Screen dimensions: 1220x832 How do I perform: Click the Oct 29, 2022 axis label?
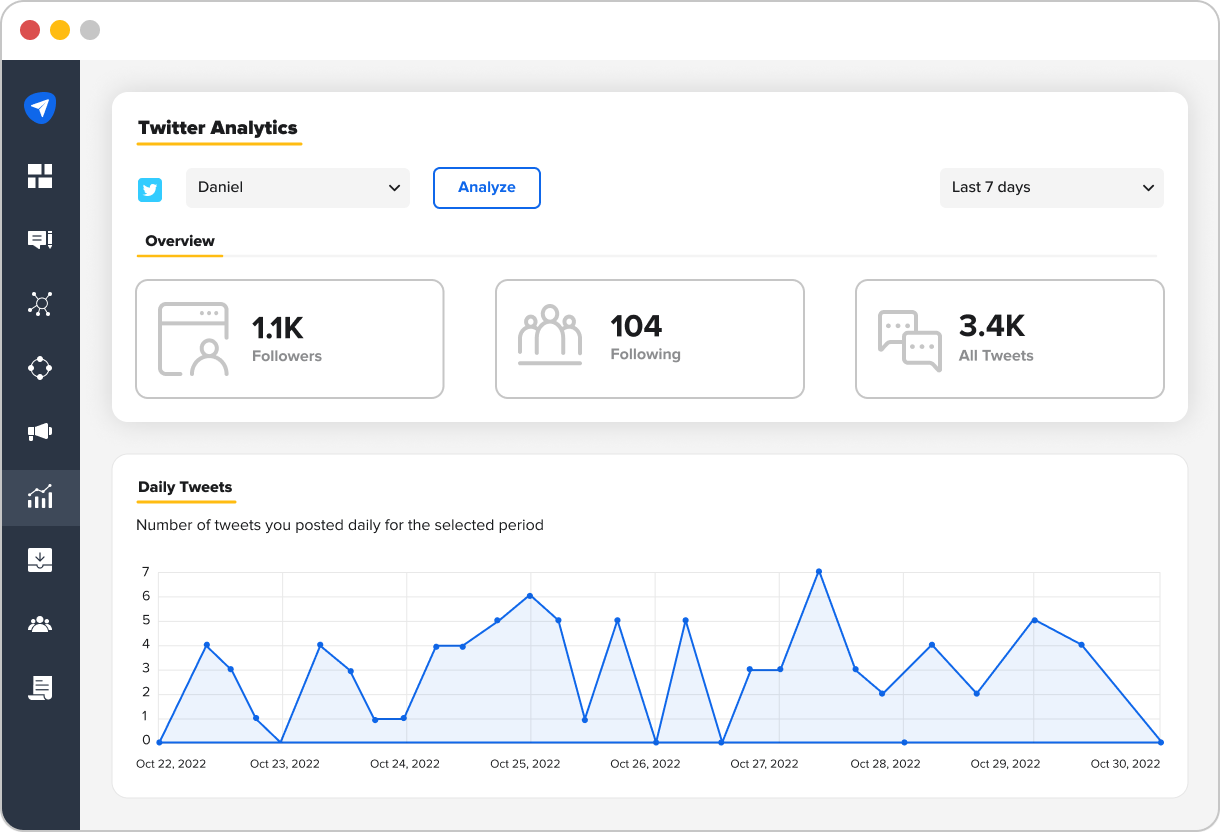point(1005,763)
